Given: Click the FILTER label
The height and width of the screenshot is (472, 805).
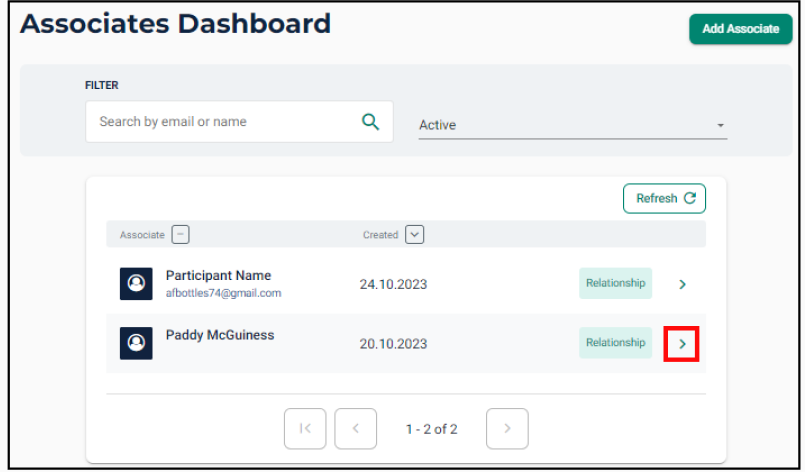Looking at the screenshot, I should point(102,85).
